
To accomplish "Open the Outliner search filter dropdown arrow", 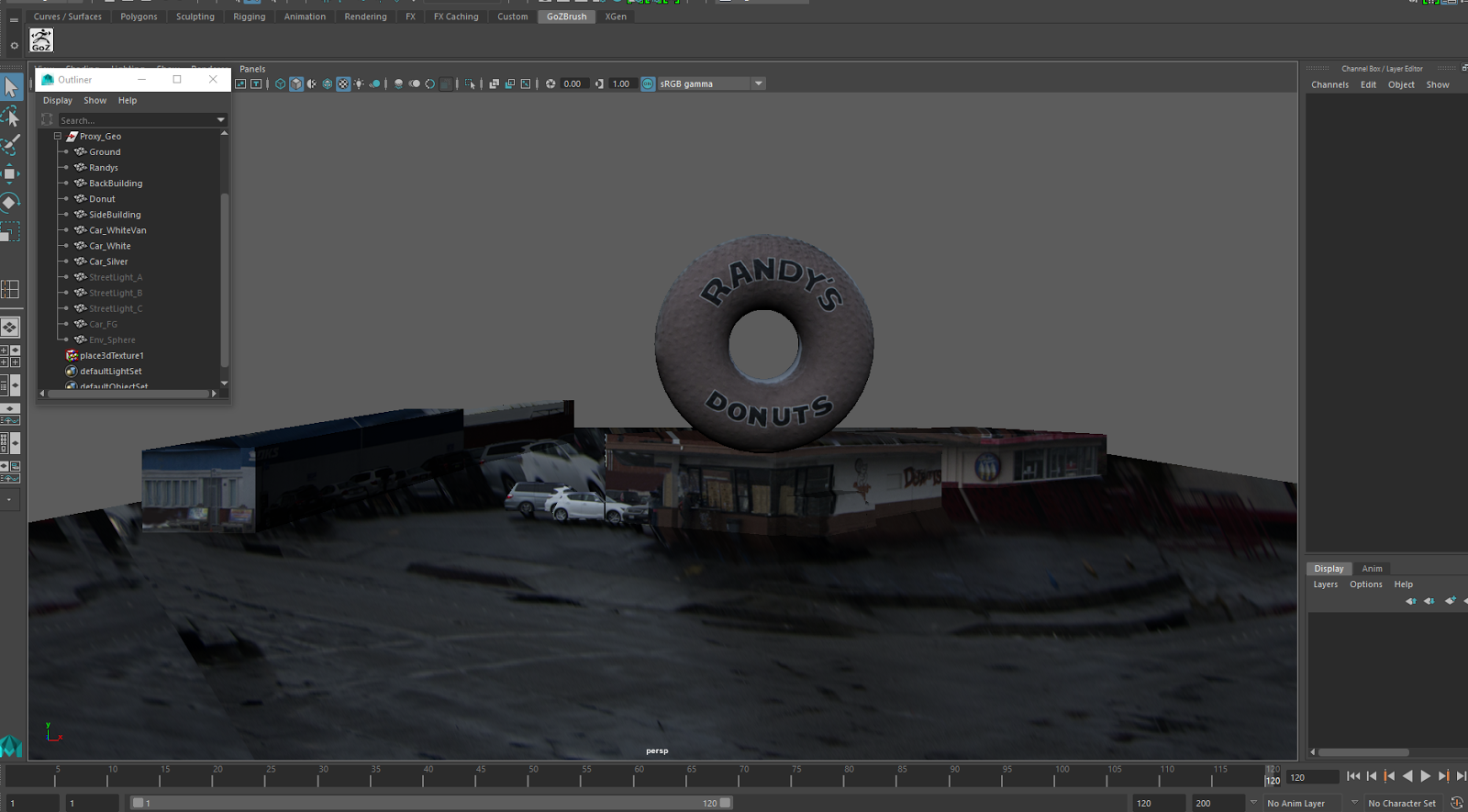I will [220, 120].
